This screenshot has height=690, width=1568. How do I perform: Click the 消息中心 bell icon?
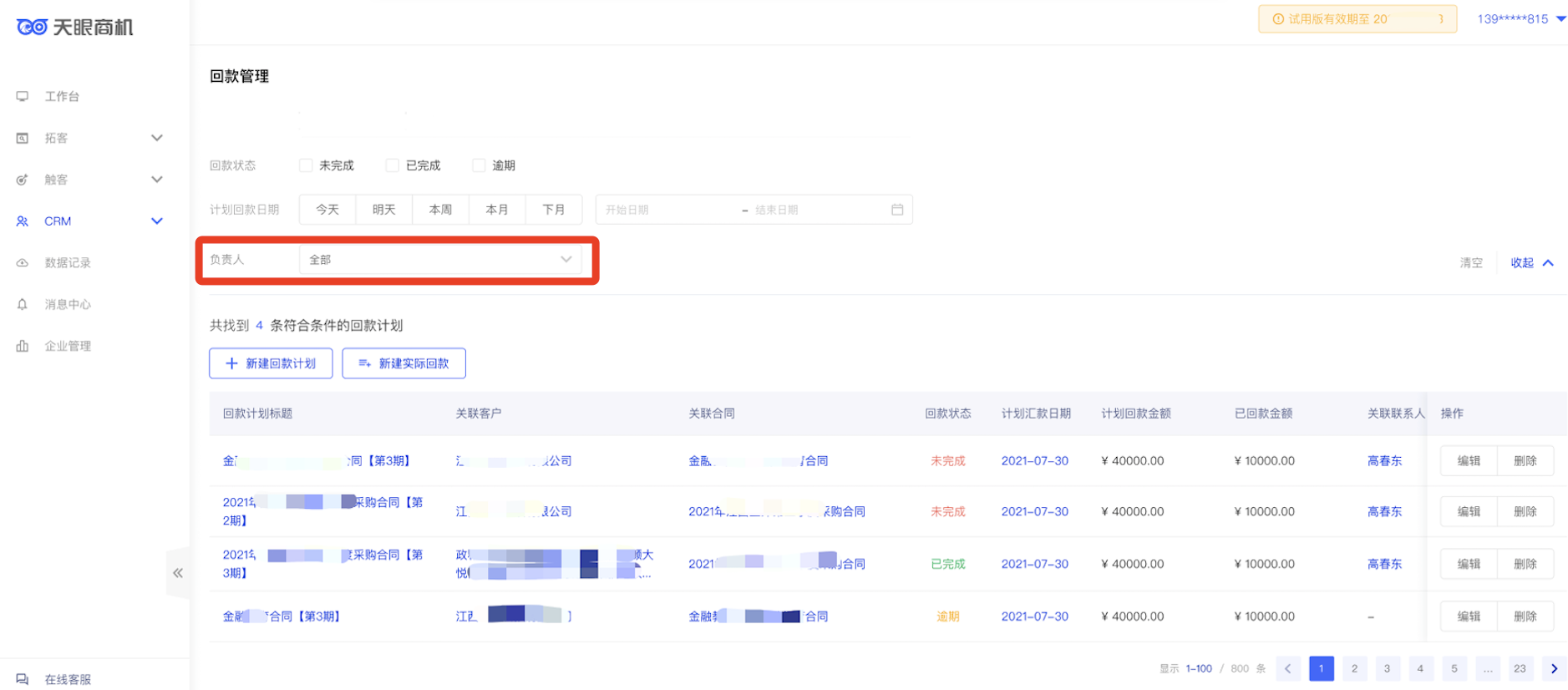pos(23,304)
